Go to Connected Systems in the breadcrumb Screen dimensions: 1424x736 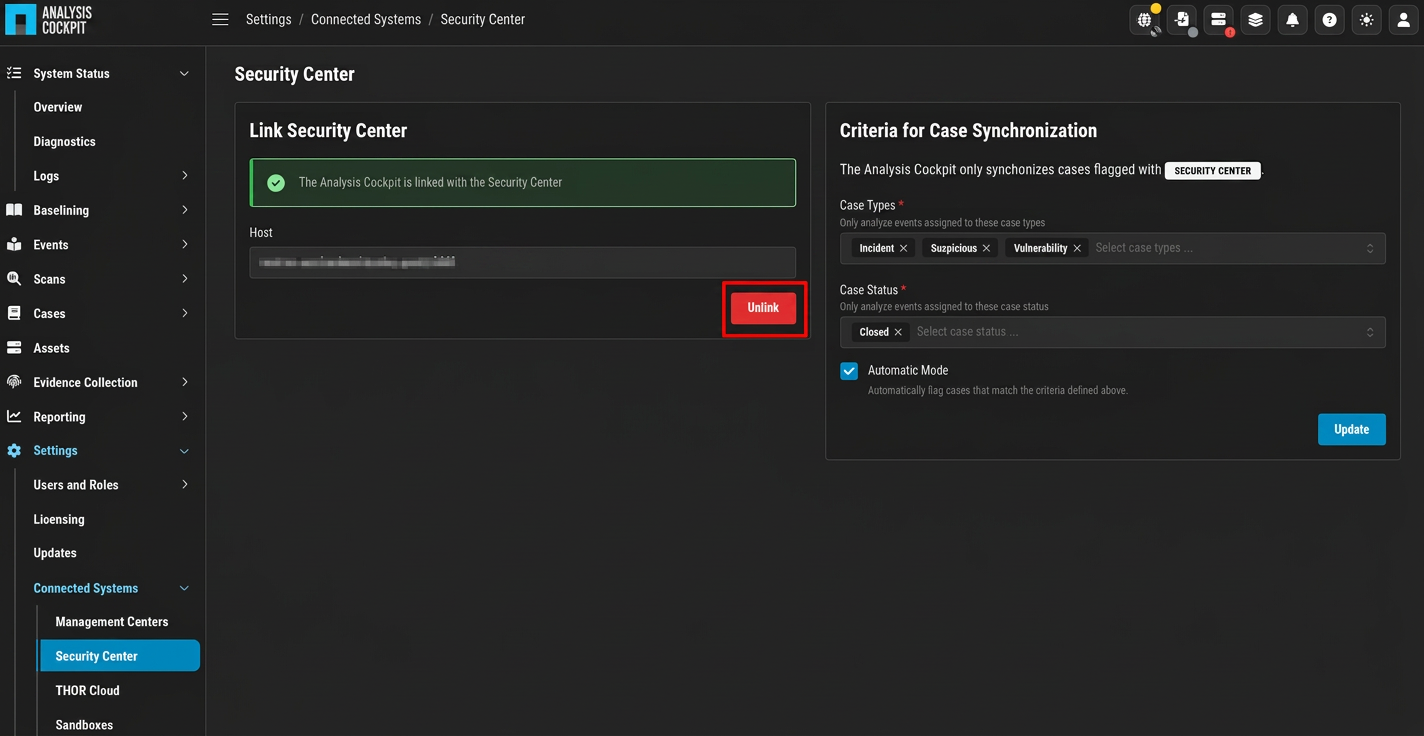point(366,20)
